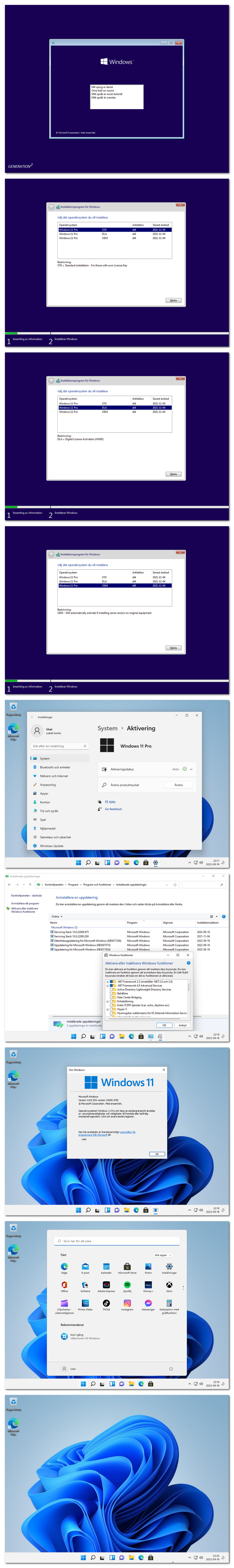The image size is (234, 1568).
Task: Expand the Aktiveringsstatus row in activation settings
Action: click(x=191, y=769)
